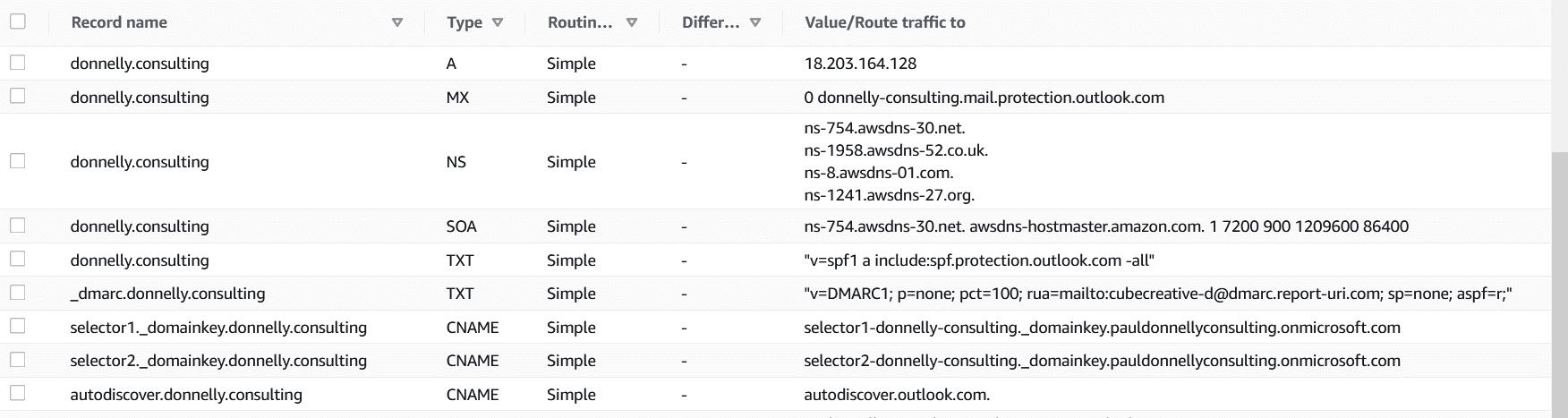Click the Type column header label
Image resolution: width=1568 pixels, height=418 pixels.
(x=464, y=23)
